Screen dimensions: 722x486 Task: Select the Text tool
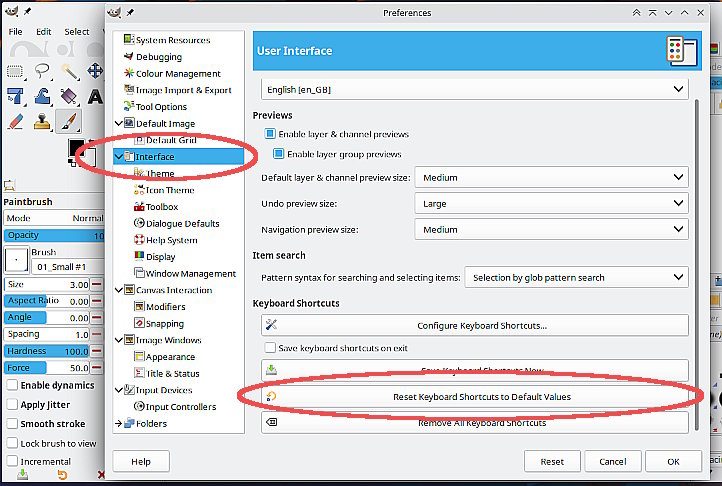pyautogui.click(x=95, y=97)
